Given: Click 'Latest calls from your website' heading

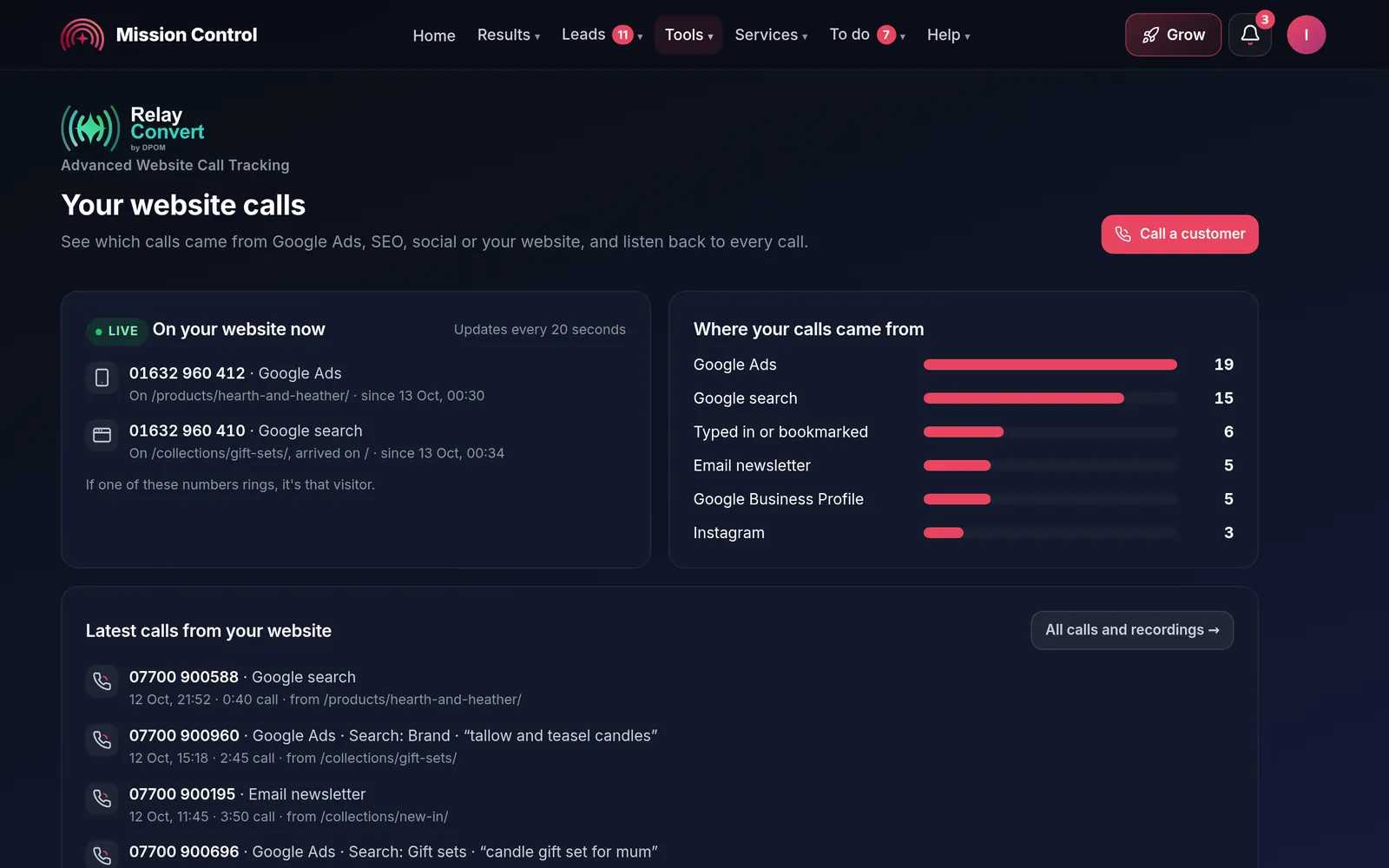Looking at the screenshot, I should point(208,631).
